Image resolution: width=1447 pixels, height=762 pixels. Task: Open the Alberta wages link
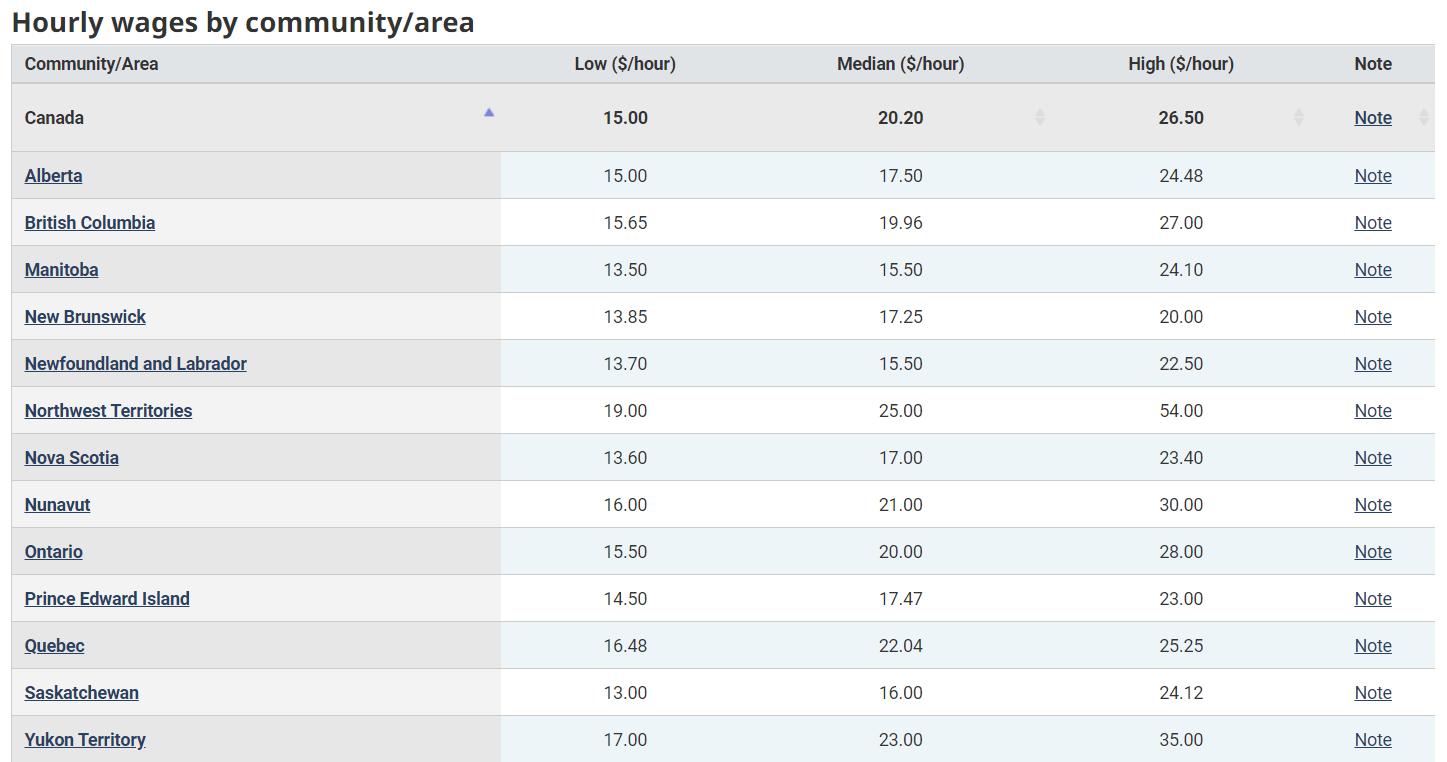(53, 175)
